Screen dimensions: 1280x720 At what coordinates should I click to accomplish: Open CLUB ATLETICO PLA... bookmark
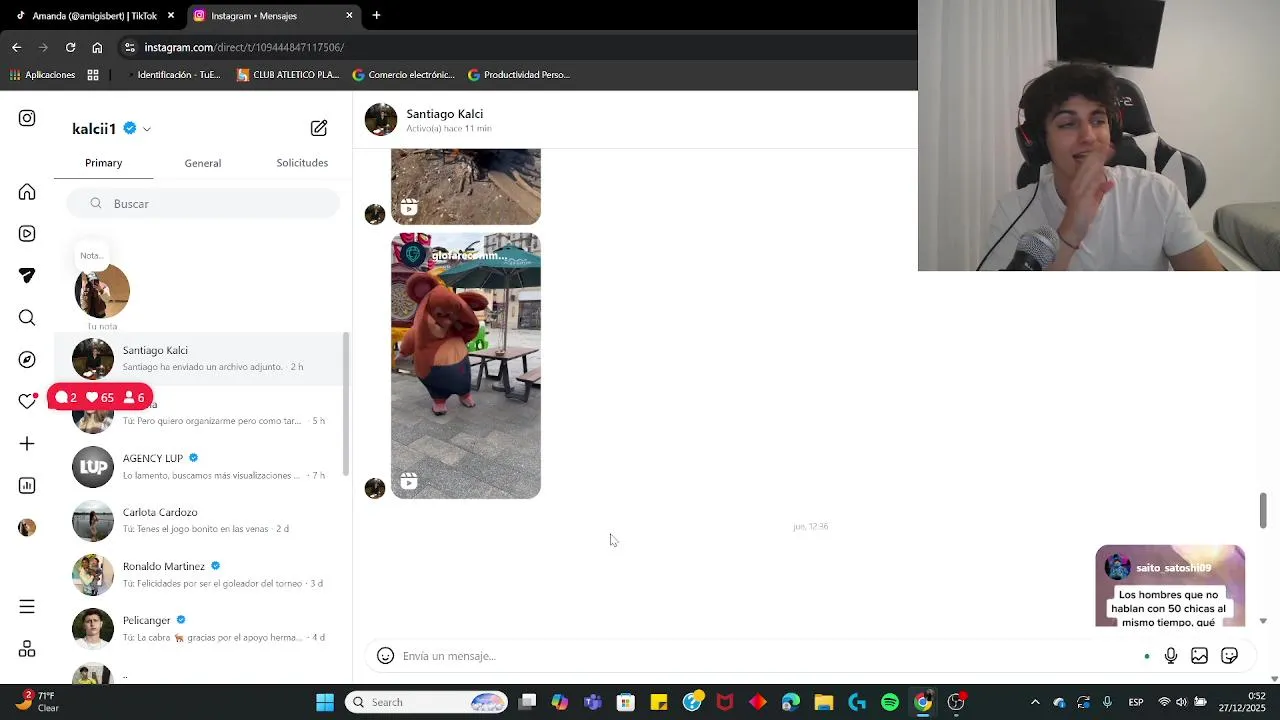288,75
